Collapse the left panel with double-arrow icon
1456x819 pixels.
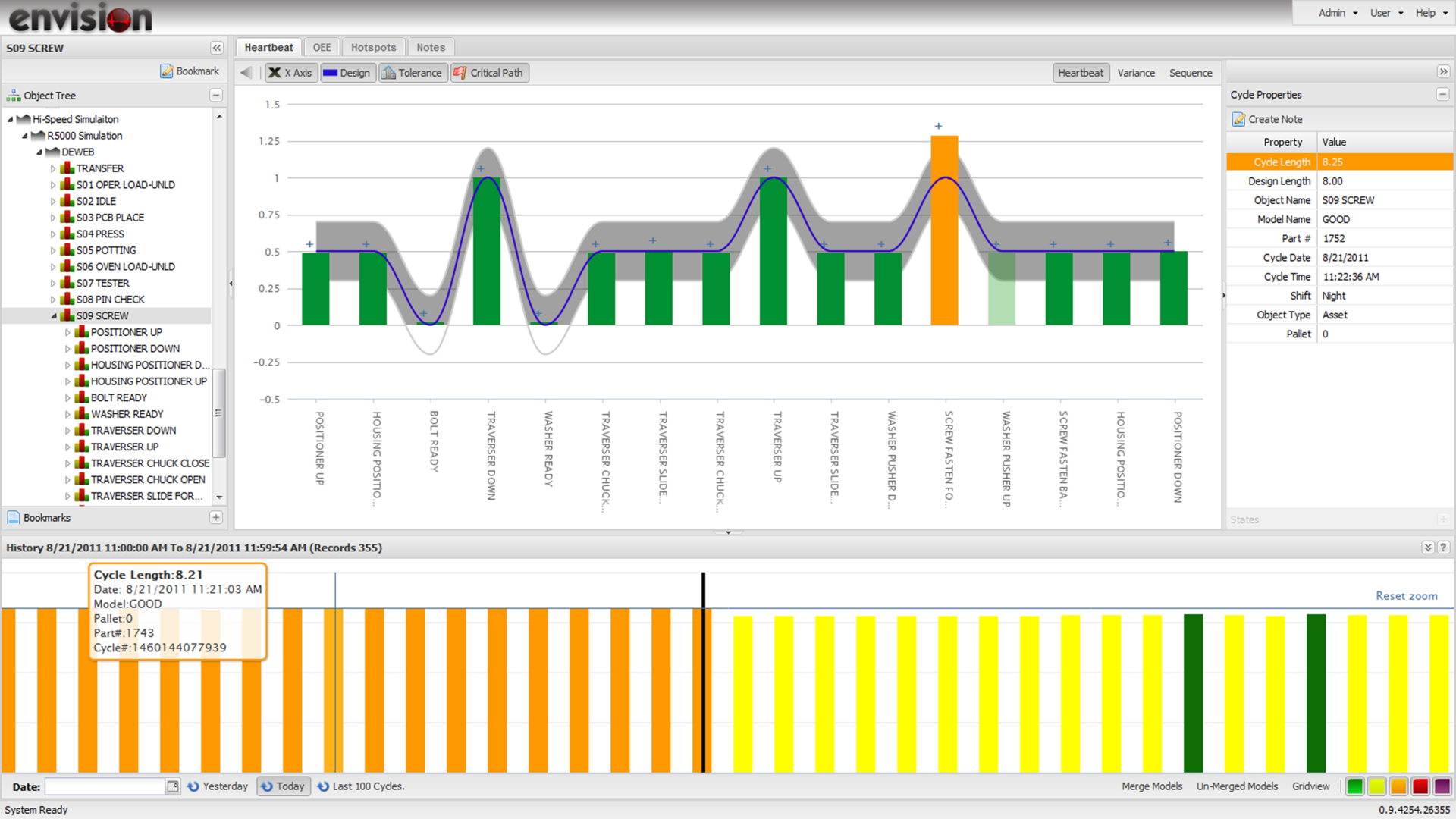pyautogui.click(x=217, y=48)
